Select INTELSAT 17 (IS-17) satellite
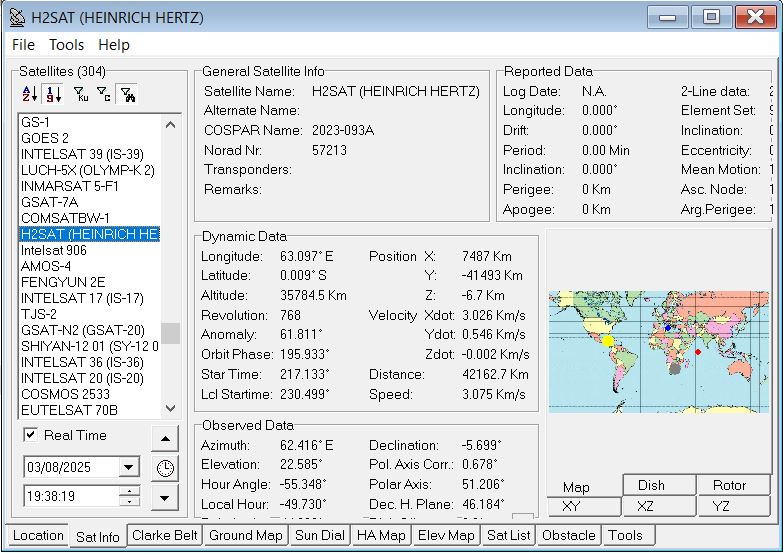 click(90, 298)
